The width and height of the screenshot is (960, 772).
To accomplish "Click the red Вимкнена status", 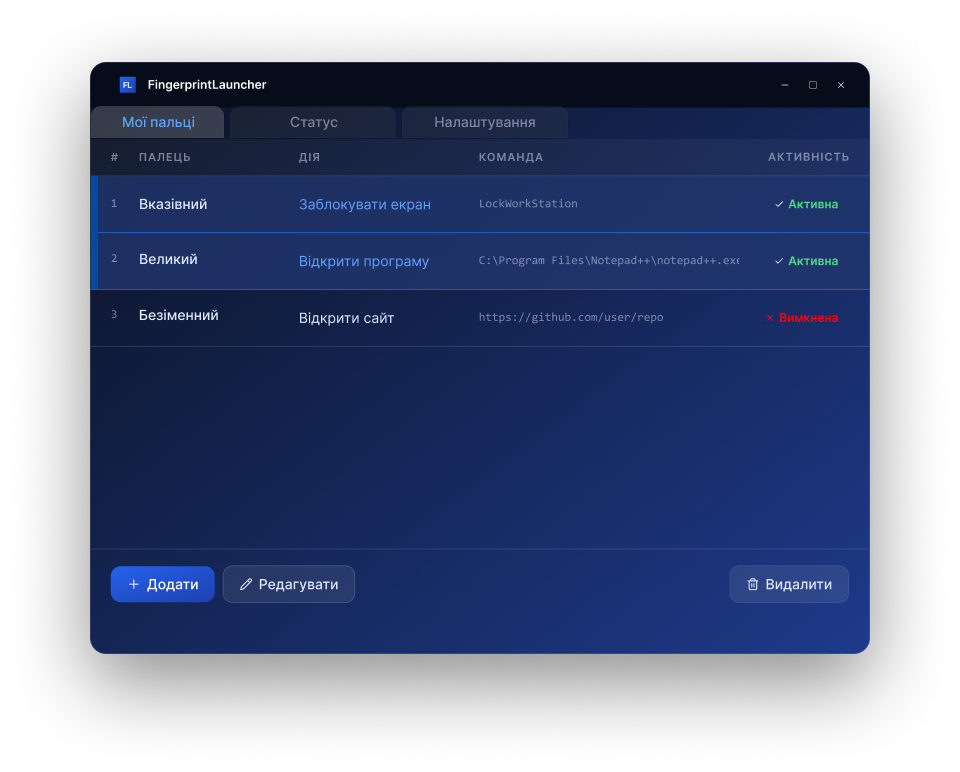I will [802, 318].
